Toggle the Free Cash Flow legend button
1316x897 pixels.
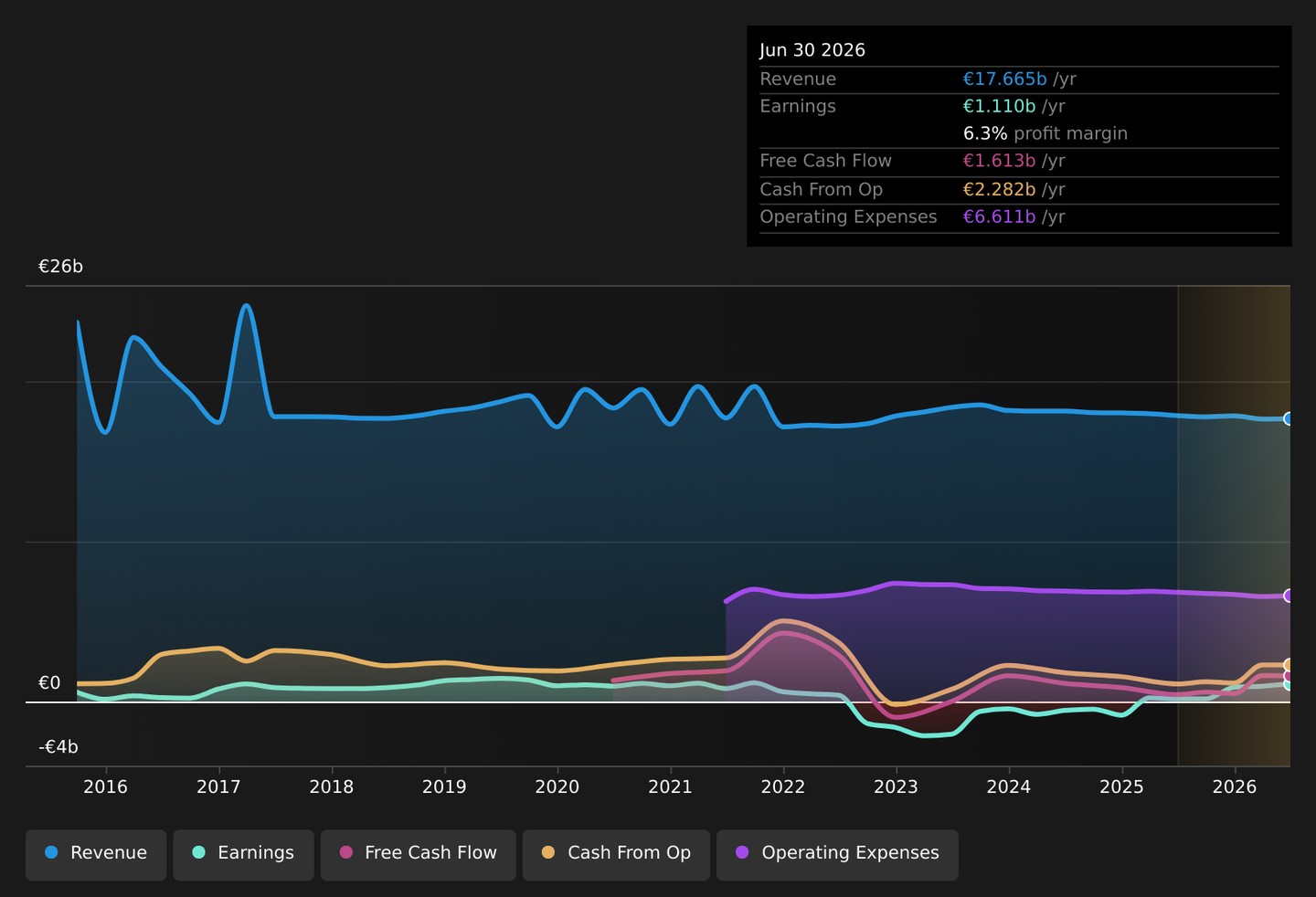pyautogui.click(x=418, y=855)
